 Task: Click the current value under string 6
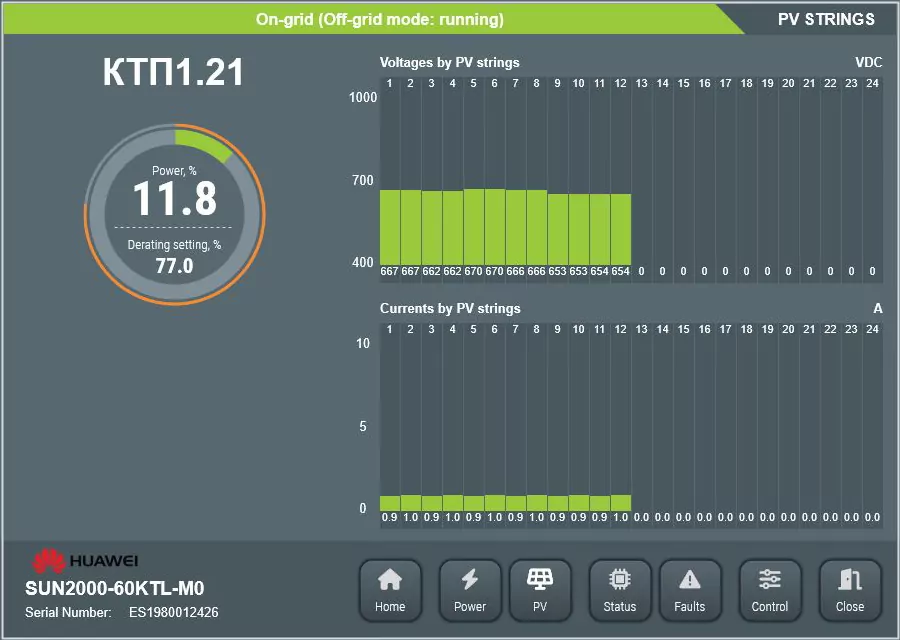click(x=494, y=517)
